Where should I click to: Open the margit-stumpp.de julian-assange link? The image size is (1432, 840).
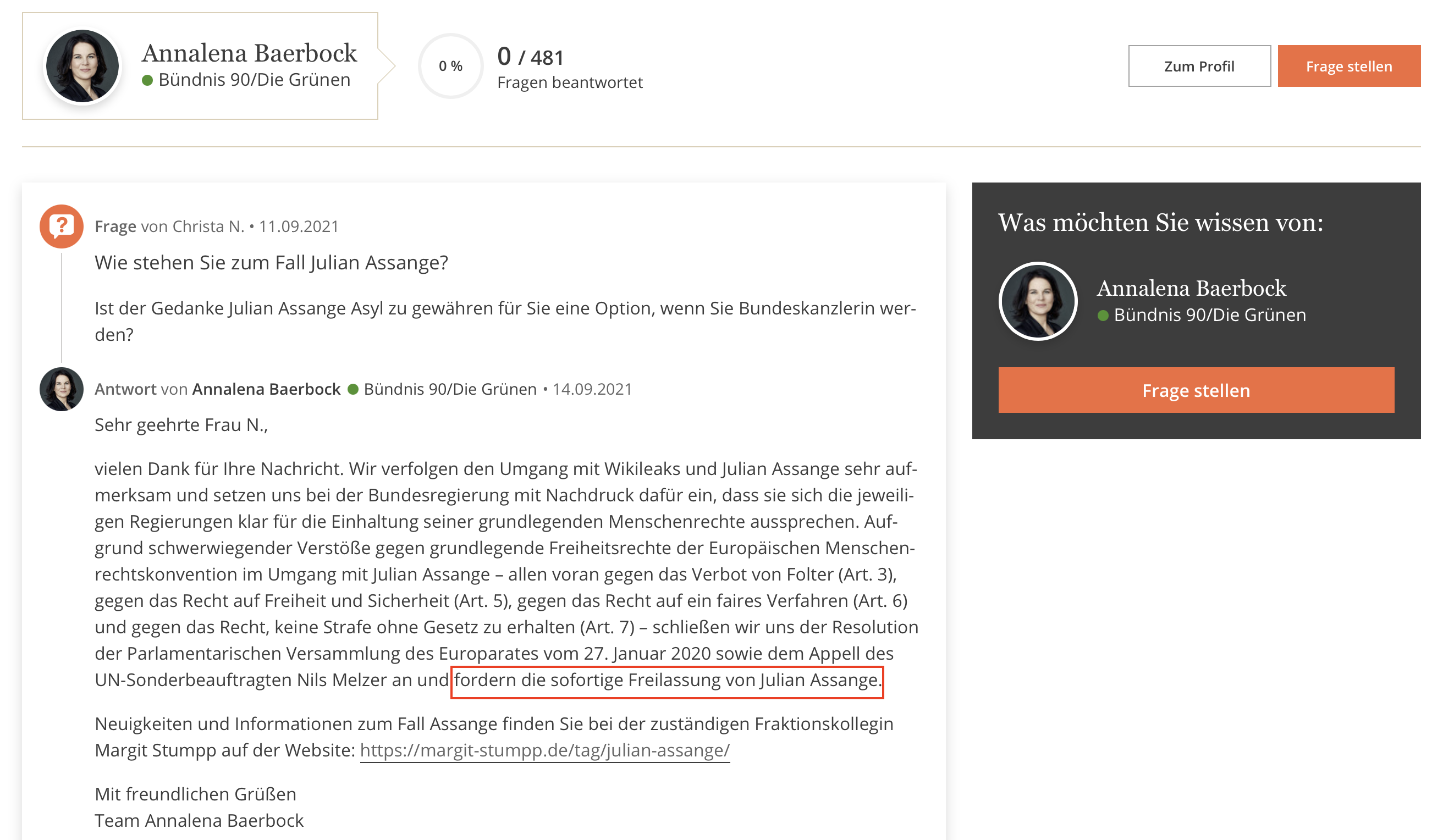(545, 750)
